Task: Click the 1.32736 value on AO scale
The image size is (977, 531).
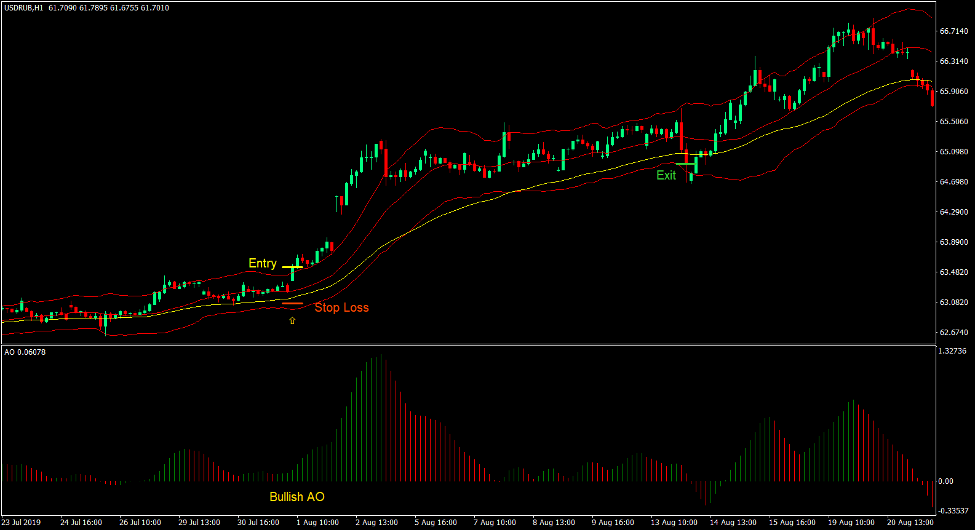Action: point(955,352)
